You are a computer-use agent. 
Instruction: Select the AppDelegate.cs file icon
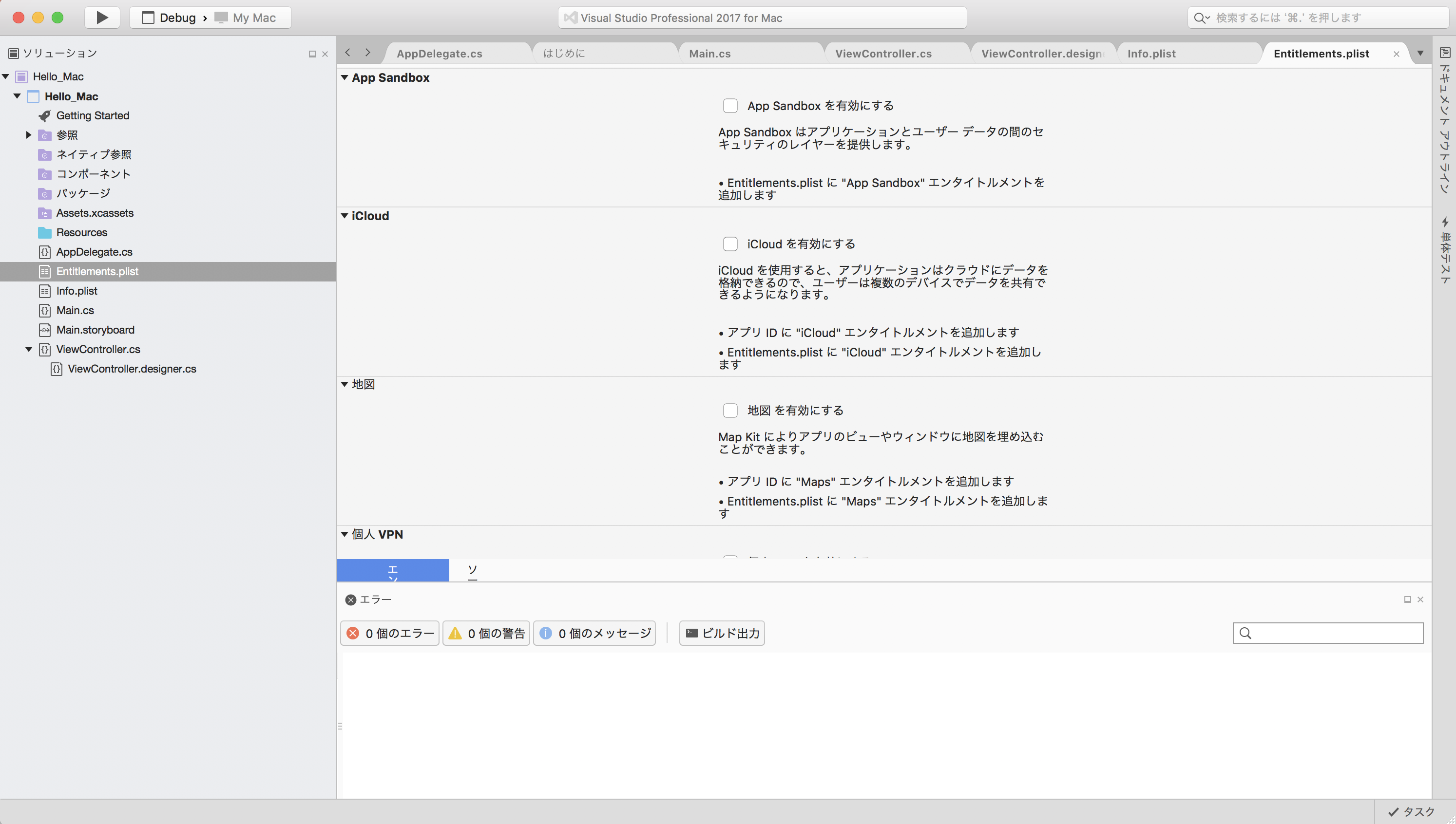tap(45, 252)
